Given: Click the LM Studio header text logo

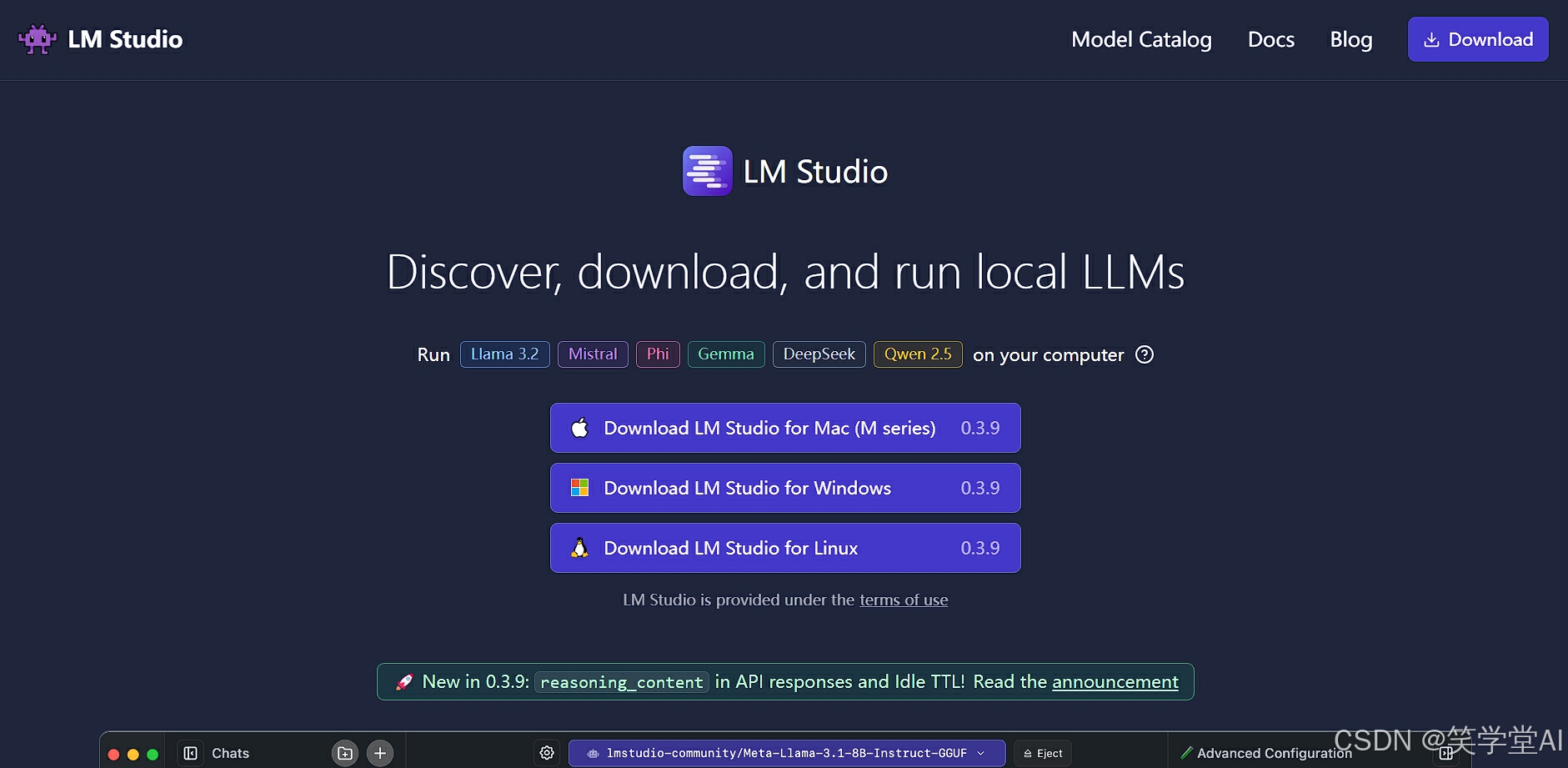Looking at the screenshot, I should 125,39.
